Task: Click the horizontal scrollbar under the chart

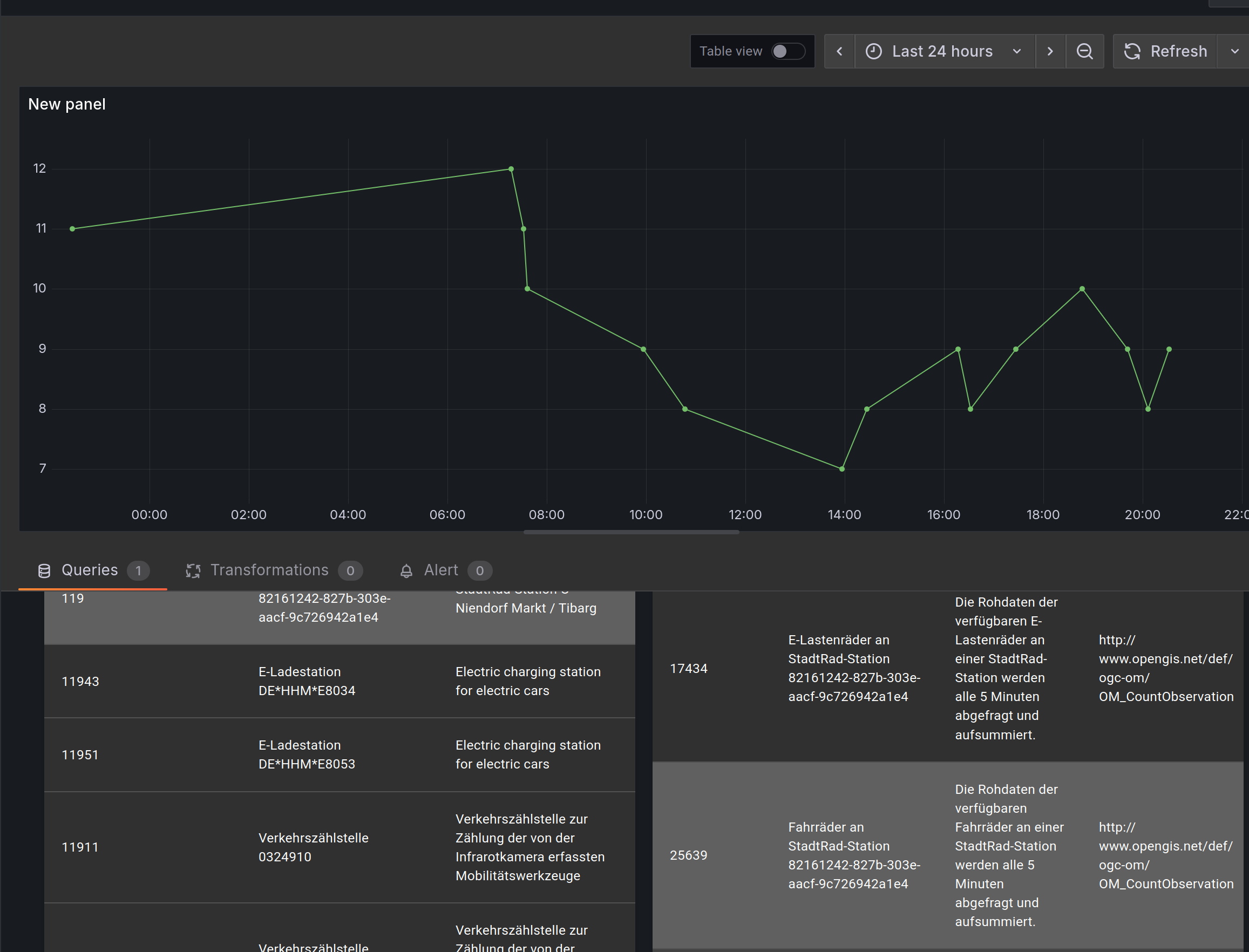Action: pos(631,532)
